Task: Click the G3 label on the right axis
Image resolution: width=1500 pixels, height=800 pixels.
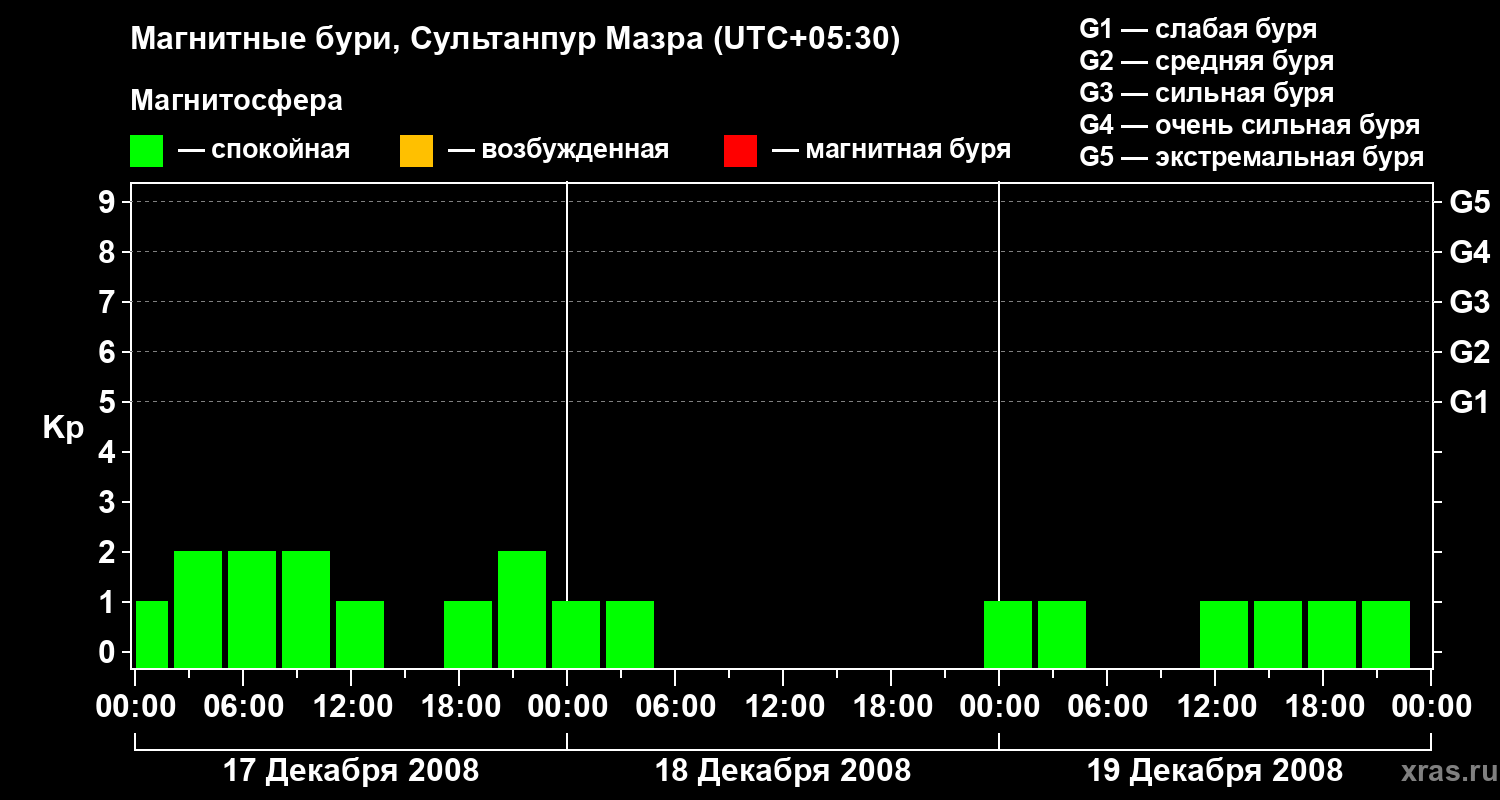Action: (x=1469, y=302)
